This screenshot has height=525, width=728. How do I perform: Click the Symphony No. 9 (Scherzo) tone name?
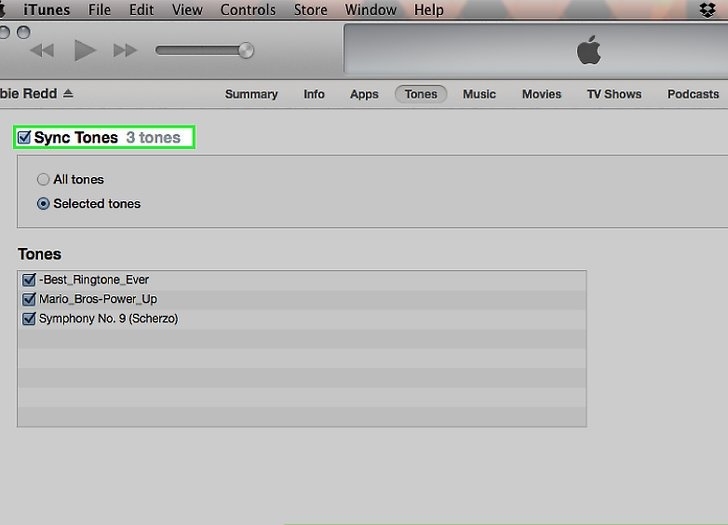click(109, 318)
